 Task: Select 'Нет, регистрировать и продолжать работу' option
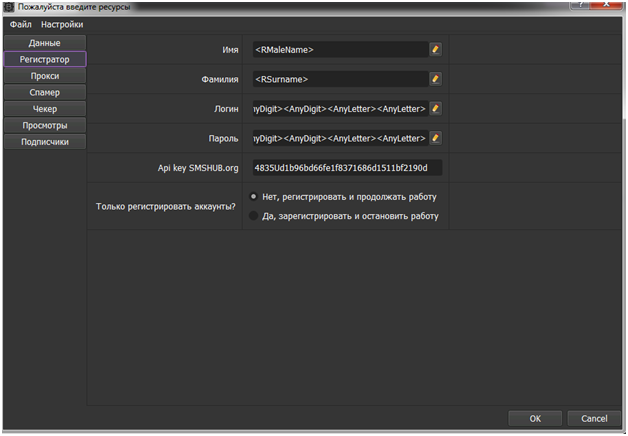[253, 197]
